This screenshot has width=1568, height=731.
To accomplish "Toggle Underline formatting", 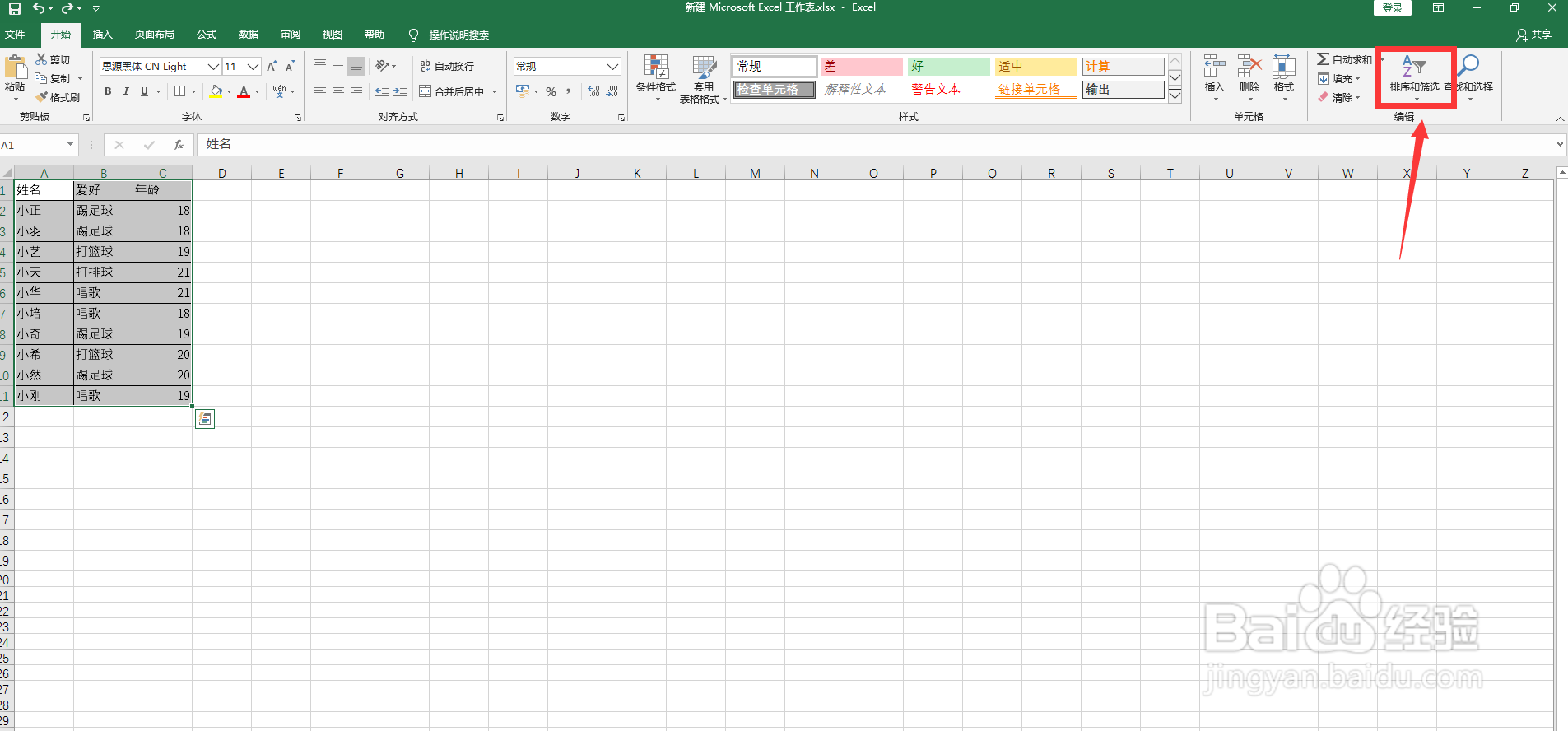I will (x=144, y=91).
